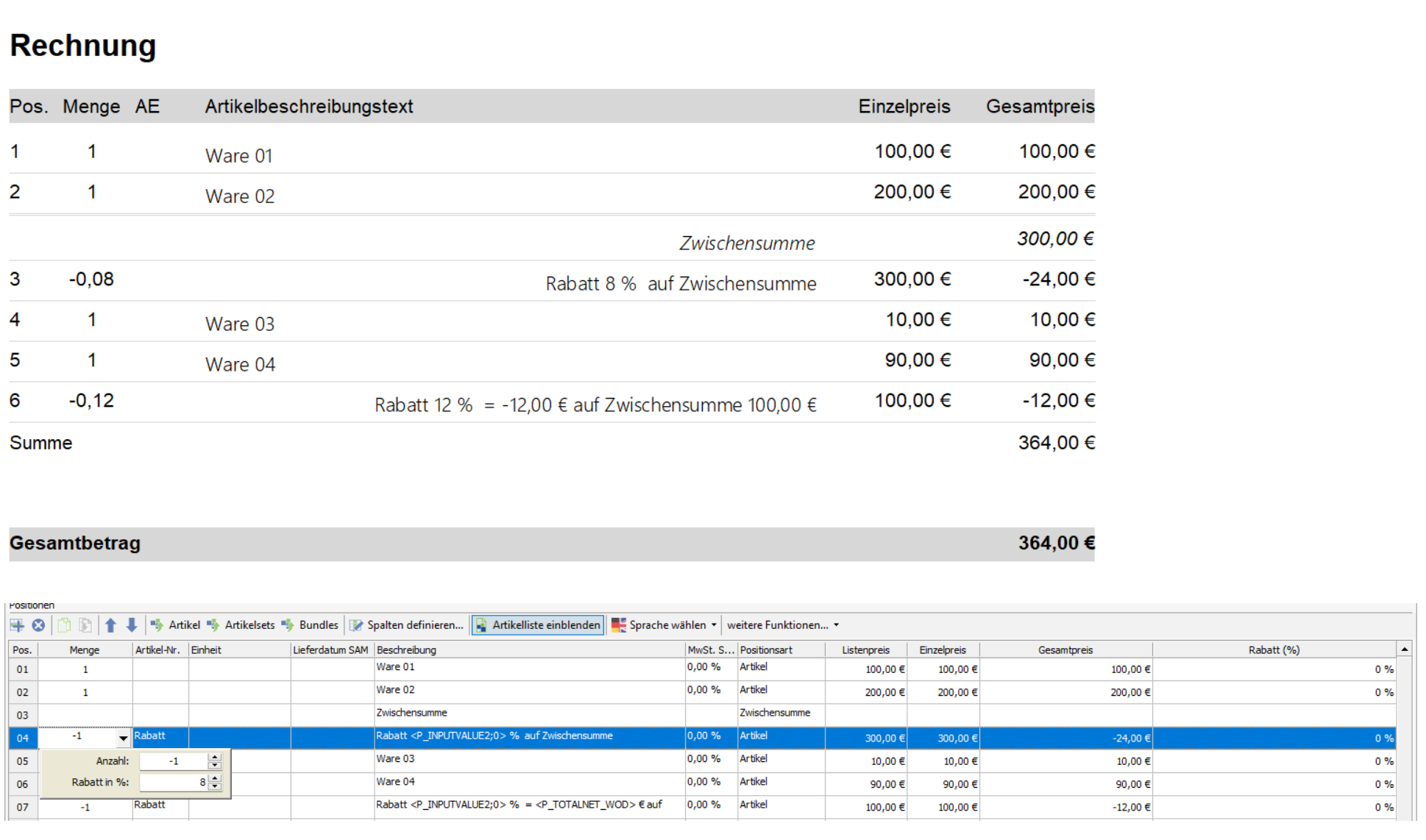Open Sprache wählen dropdown
This screenshot has height=840, width=1426.
tap(664, 625)
